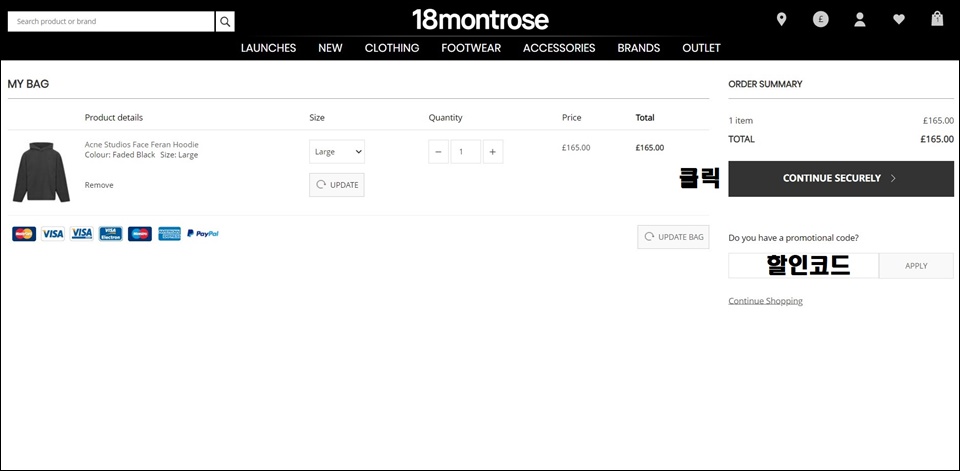Click the product search field

111,21
